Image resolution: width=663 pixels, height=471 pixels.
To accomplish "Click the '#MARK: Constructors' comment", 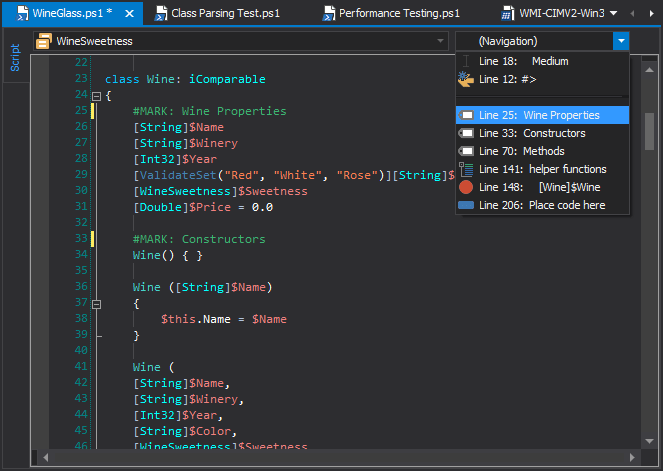I will [199, 239].
